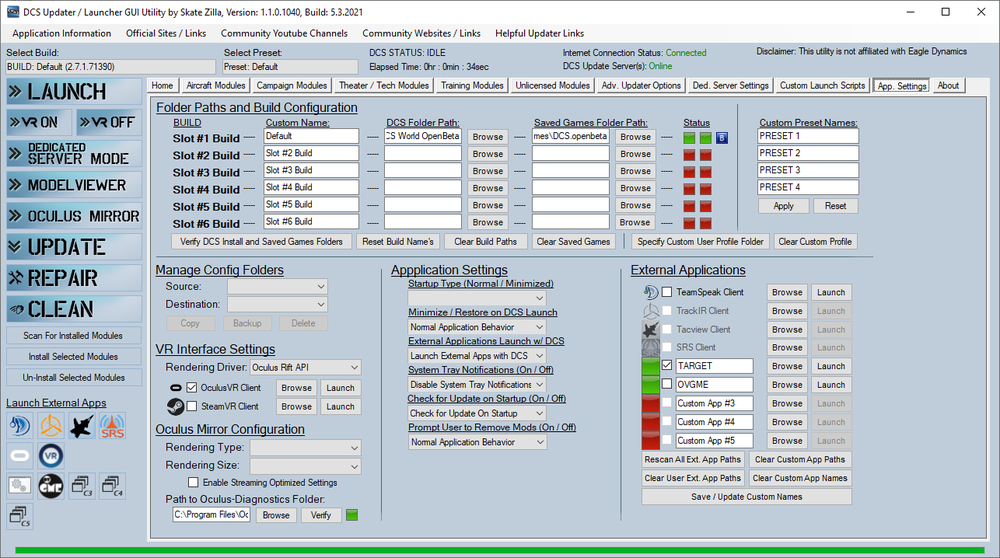The image size is (1000, 558).
Task: Launch TeamSpeak from Launch External Apps icons
Action: point(20,425)
